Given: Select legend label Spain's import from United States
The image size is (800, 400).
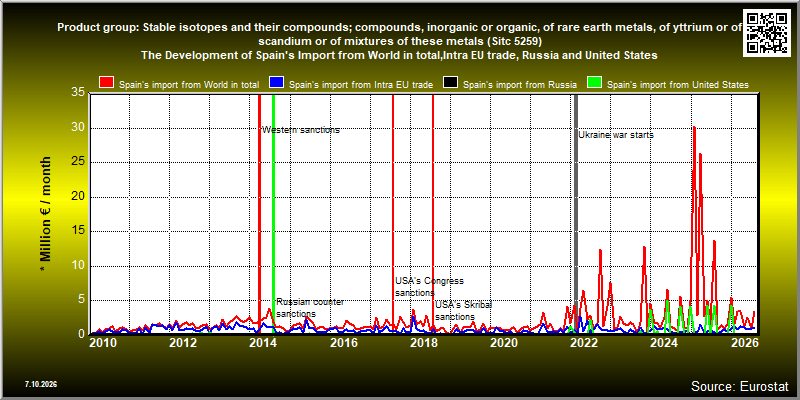Looking at the screenshot, I should pos(678,85).
